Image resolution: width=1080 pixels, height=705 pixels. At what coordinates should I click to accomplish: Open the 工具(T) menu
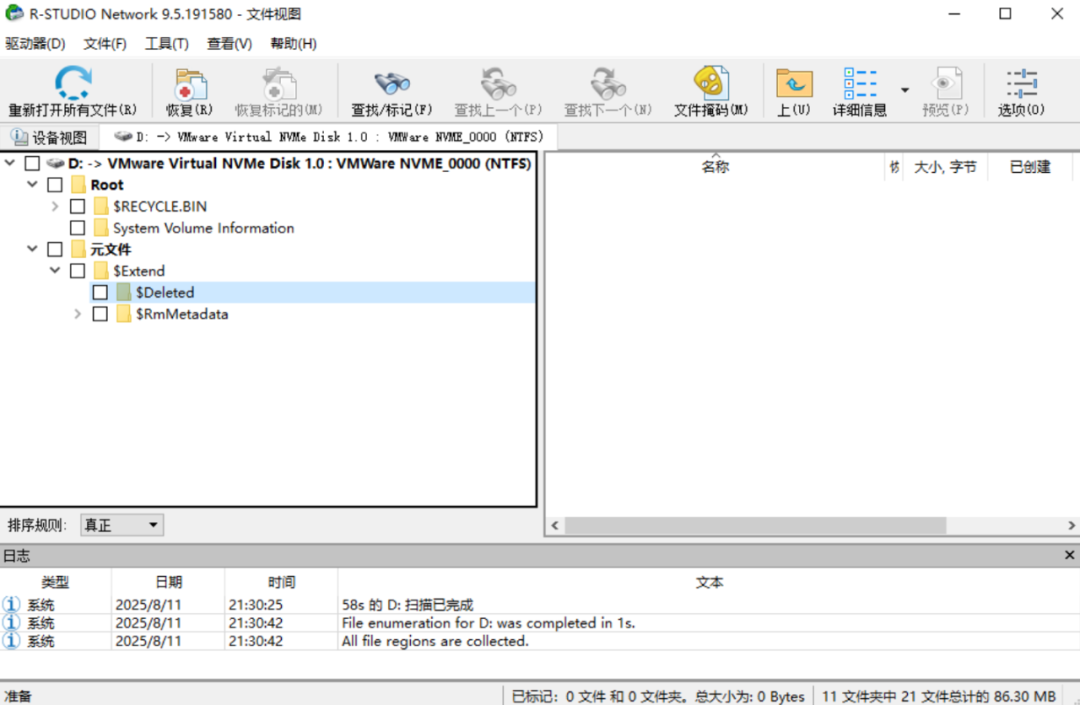pos(166,44)
